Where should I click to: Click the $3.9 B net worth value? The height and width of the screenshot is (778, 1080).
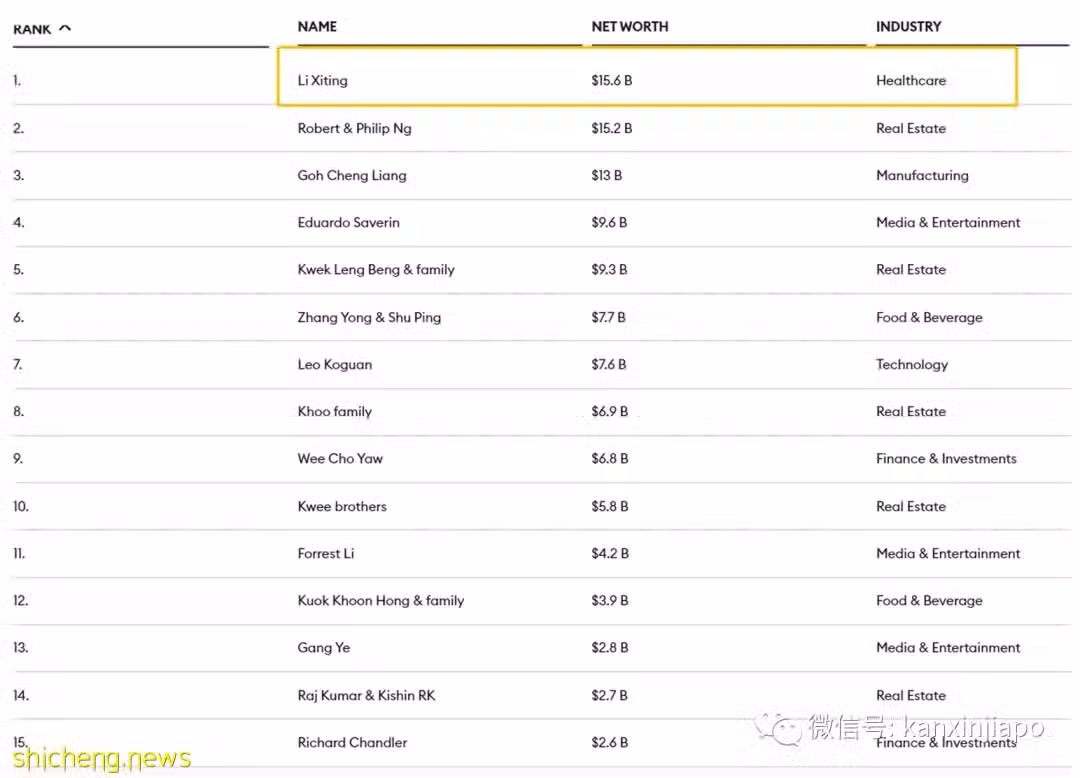pyautogui.click(x=610, y=601)
